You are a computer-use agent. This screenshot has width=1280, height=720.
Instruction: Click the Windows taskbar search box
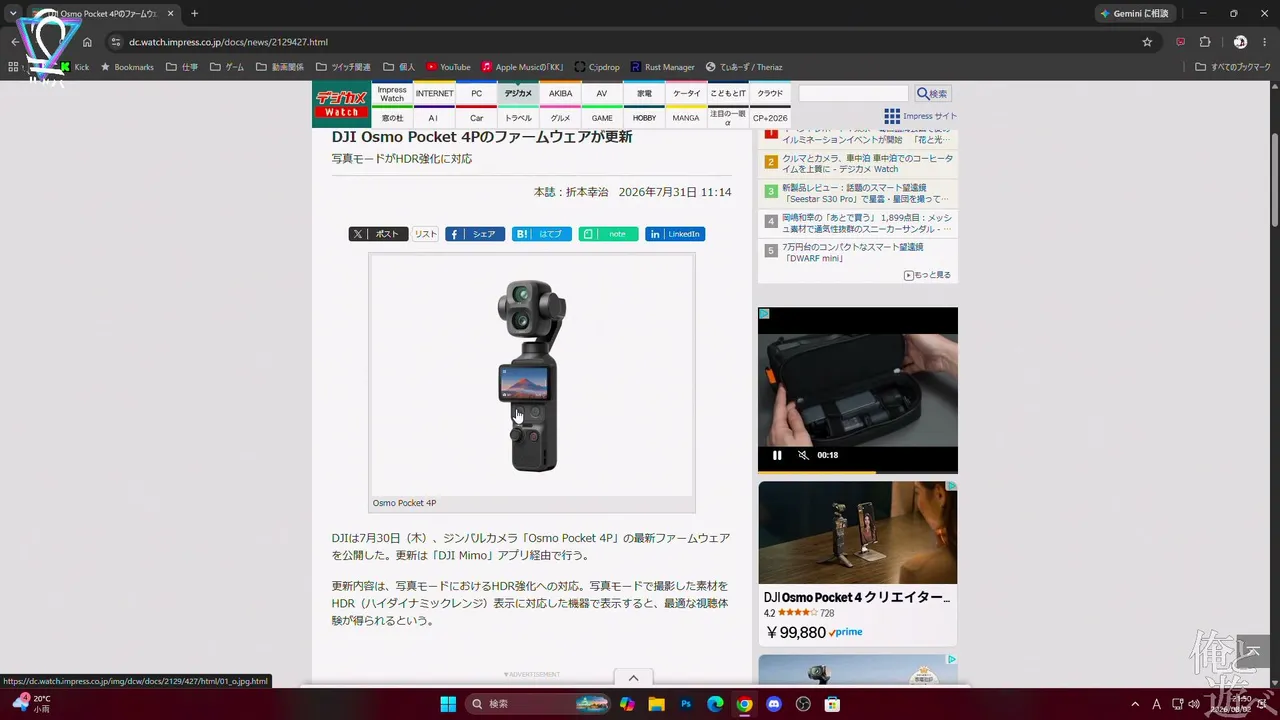pyautogui.click(x=540, y=704)
